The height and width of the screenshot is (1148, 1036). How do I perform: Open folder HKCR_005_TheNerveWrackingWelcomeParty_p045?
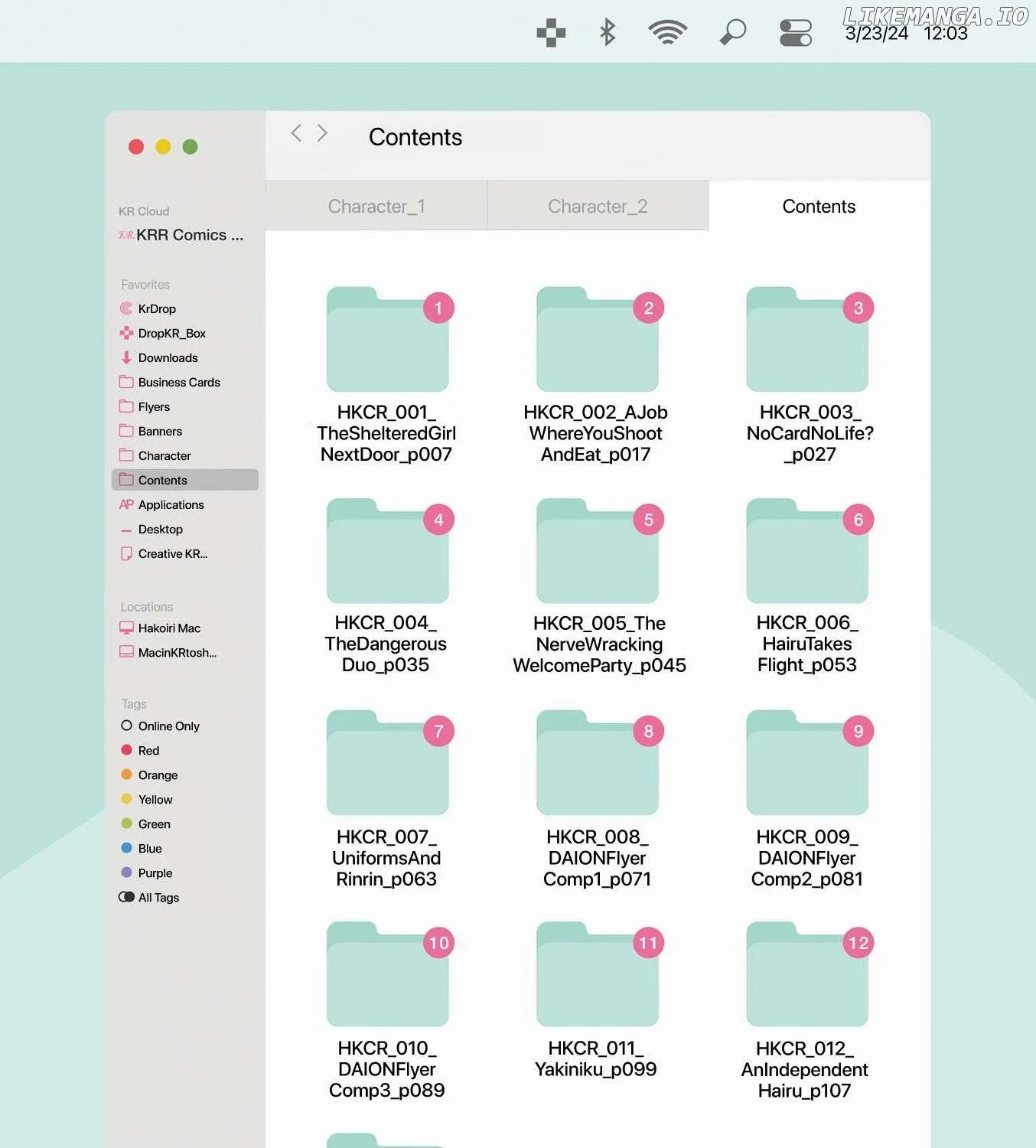click(x=598, y=551)
